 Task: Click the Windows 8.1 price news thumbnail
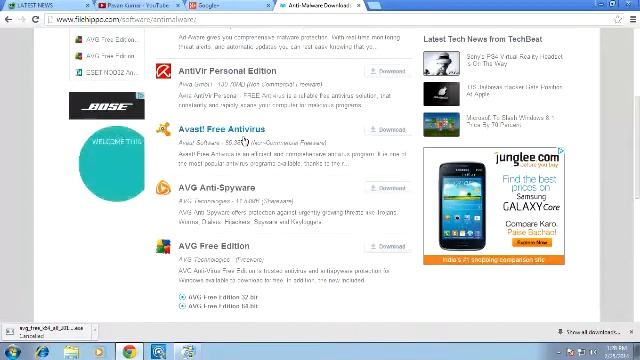(x=441, y=124)
